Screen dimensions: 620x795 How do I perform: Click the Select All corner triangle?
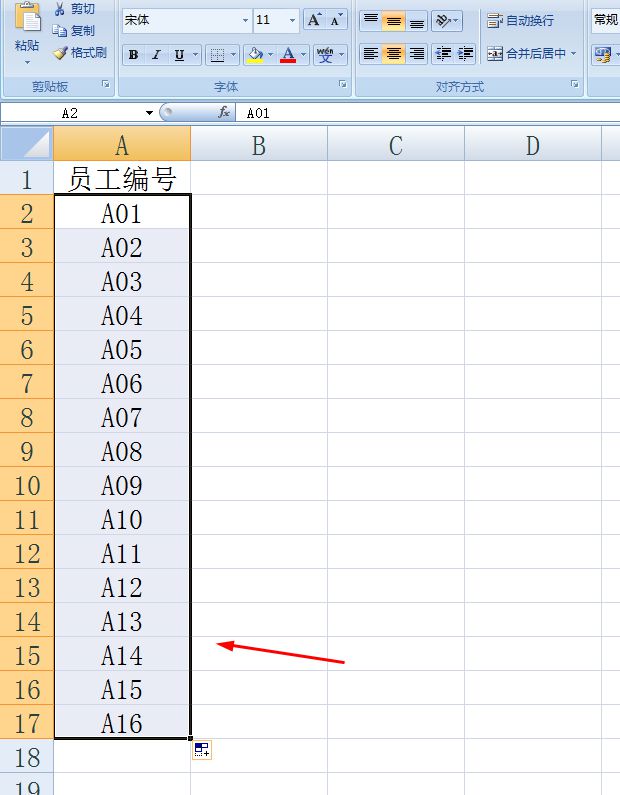click(26, 144)
